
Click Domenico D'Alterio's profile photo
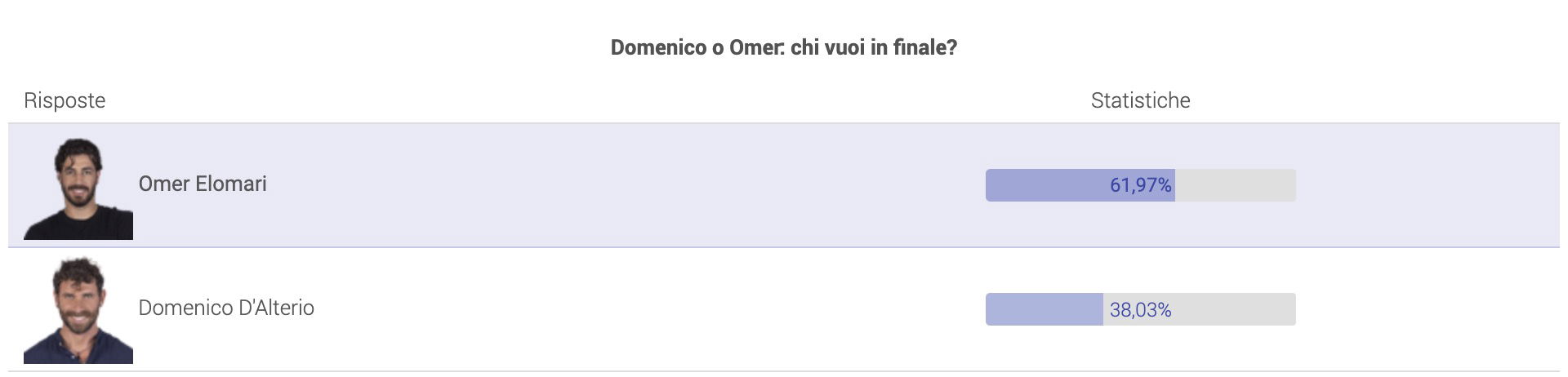point(78,311)
